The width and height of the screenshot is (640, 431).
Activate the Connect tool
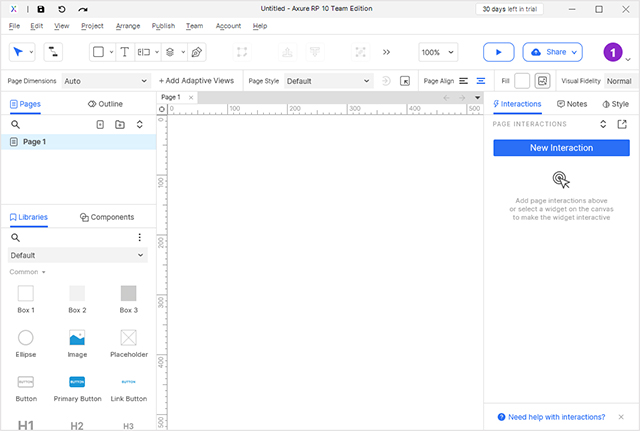53,52
